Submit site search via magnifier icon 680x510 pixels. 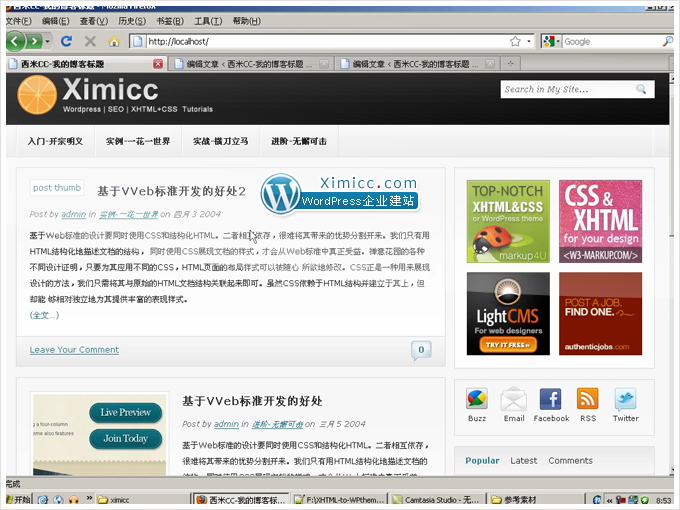641,89
